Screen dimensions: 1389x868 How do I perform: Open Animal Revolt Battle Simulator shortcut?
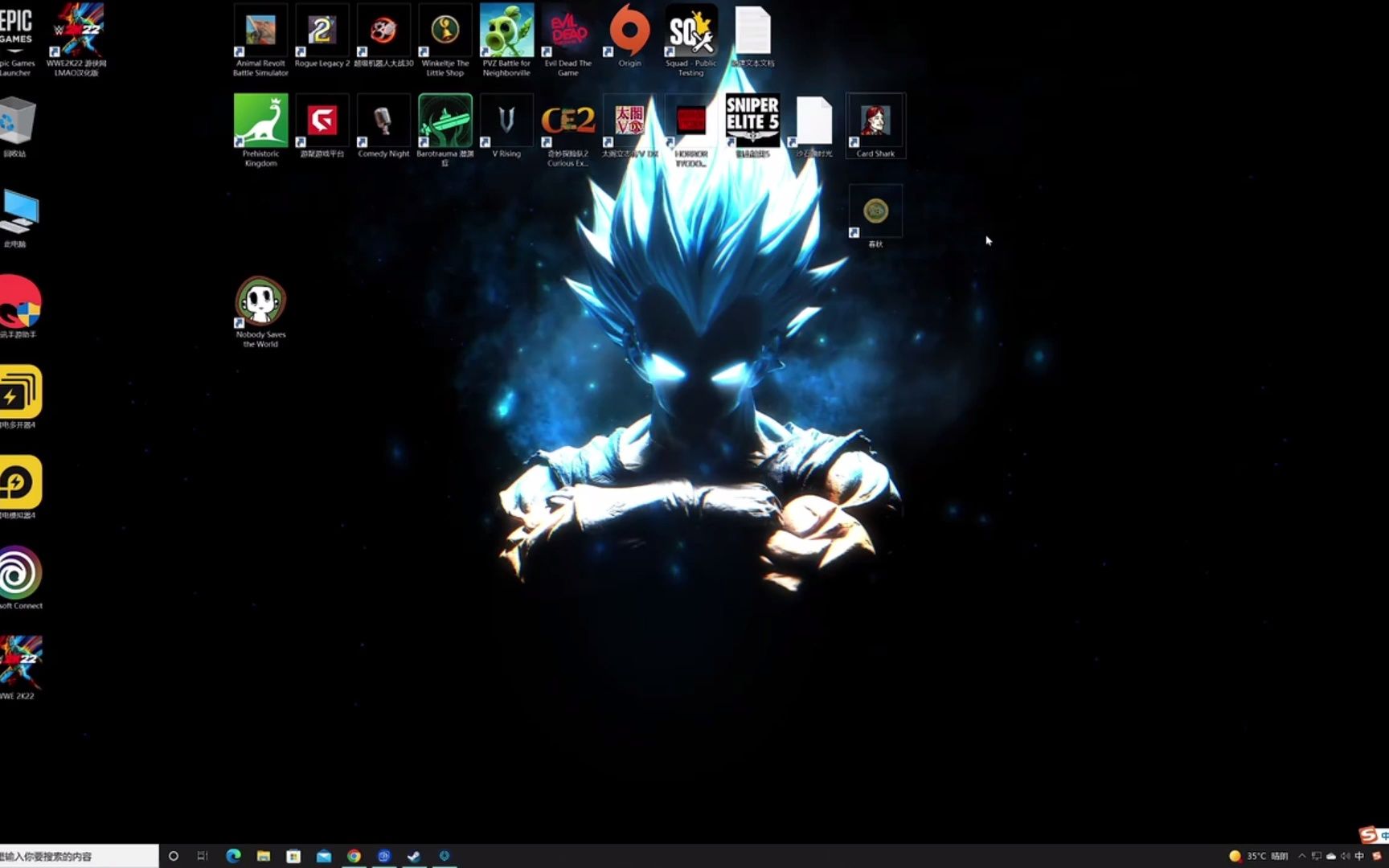click(x=260, y=39)
